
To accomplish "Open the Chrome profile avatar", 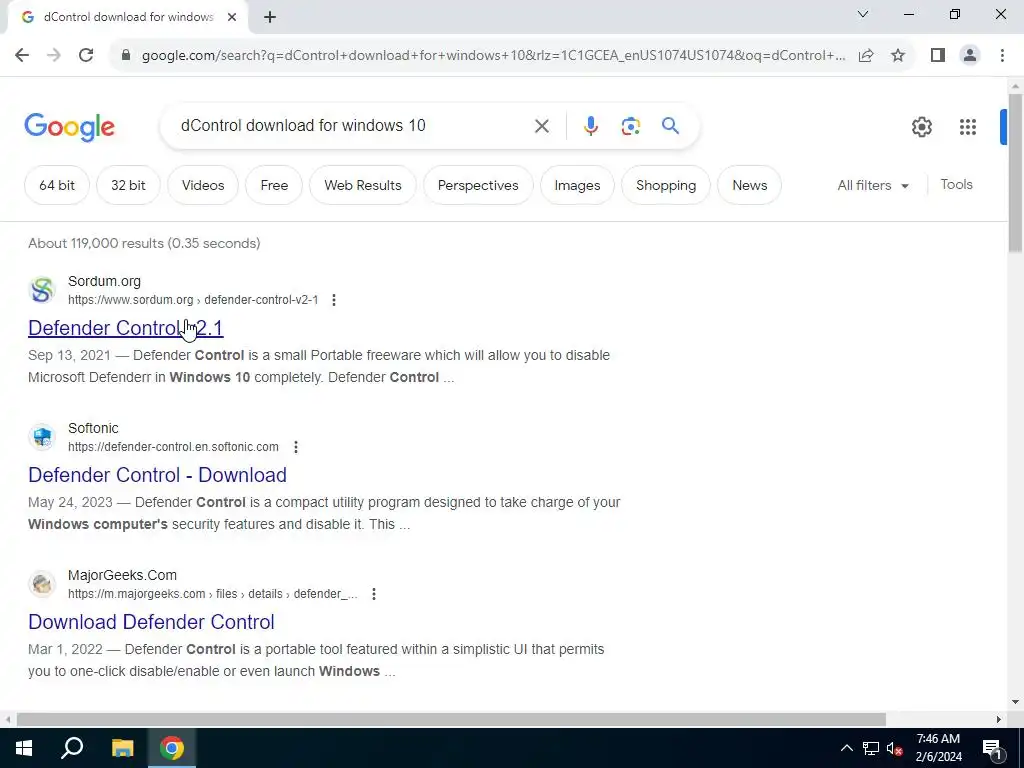I will [970, 56].
